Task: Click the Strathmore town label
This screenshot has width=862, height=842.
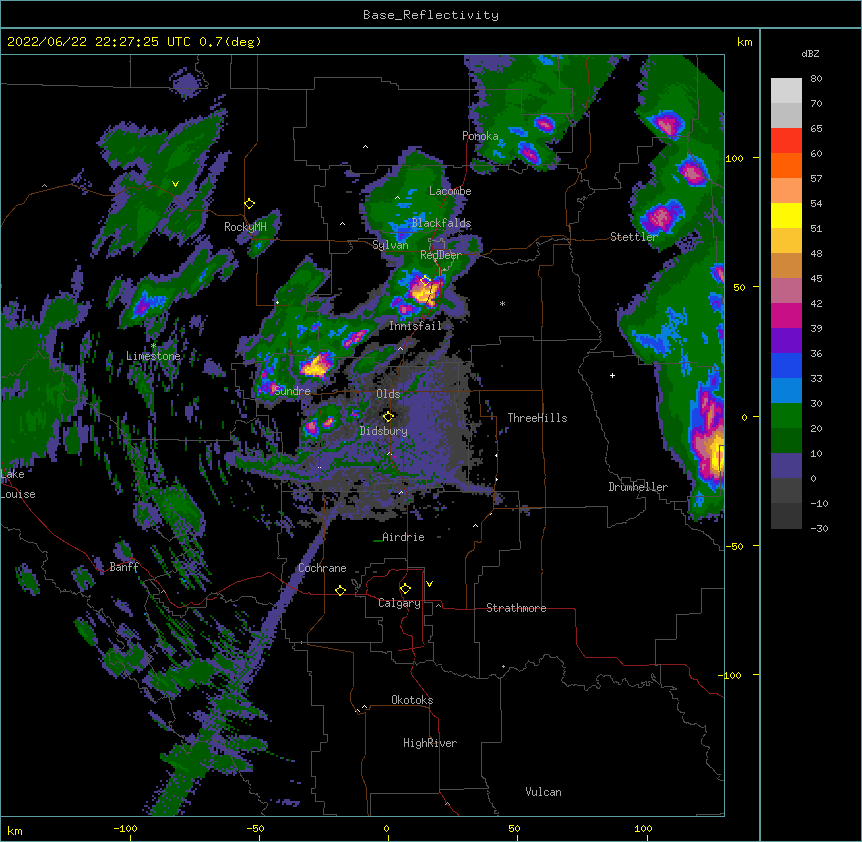Action: coord(516,608)
